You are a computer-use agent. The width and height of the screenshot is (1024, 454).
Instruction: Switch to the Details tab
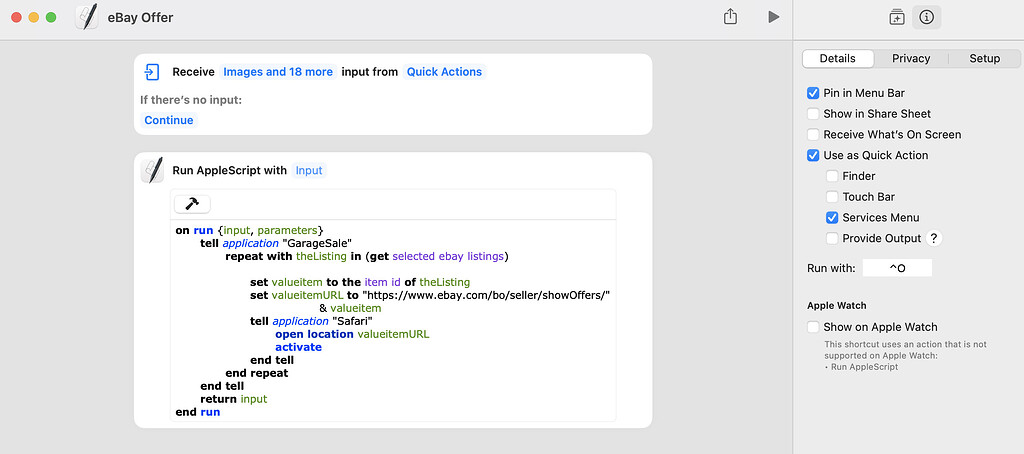point(837,58)
